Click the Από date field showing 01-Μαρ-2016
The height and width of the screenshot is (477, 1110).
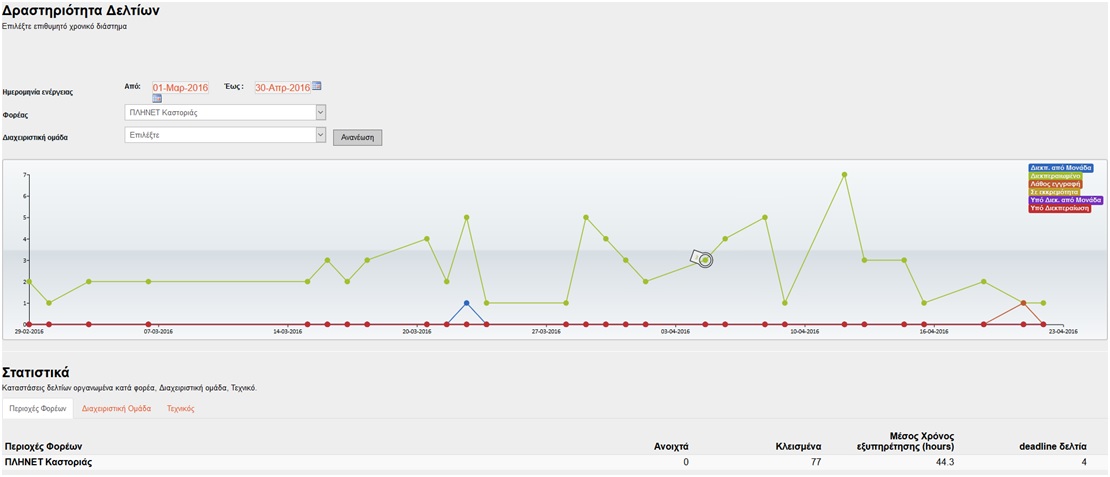[180, 88]
